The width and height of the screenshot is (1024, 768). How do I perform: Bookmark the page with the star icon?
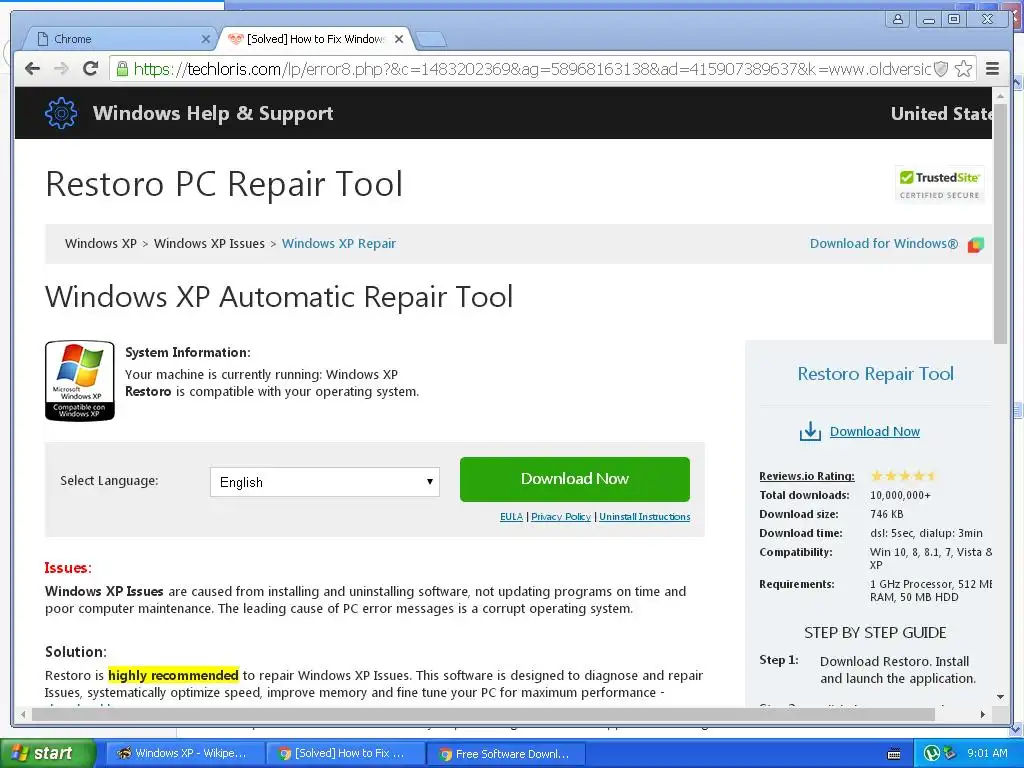pyautogui.click(x=963, y=69)
